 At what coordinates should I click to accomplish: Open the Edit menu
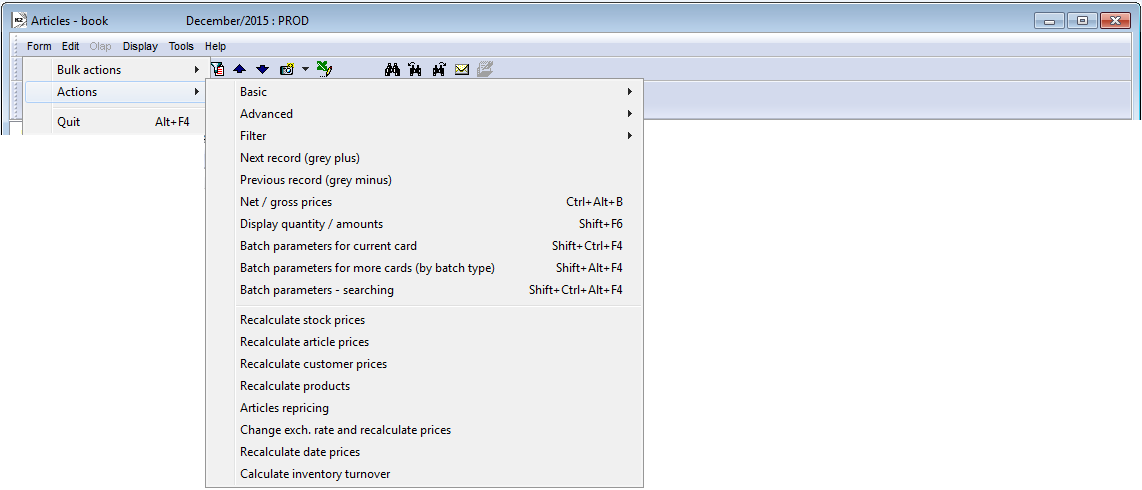click(71, 46)
